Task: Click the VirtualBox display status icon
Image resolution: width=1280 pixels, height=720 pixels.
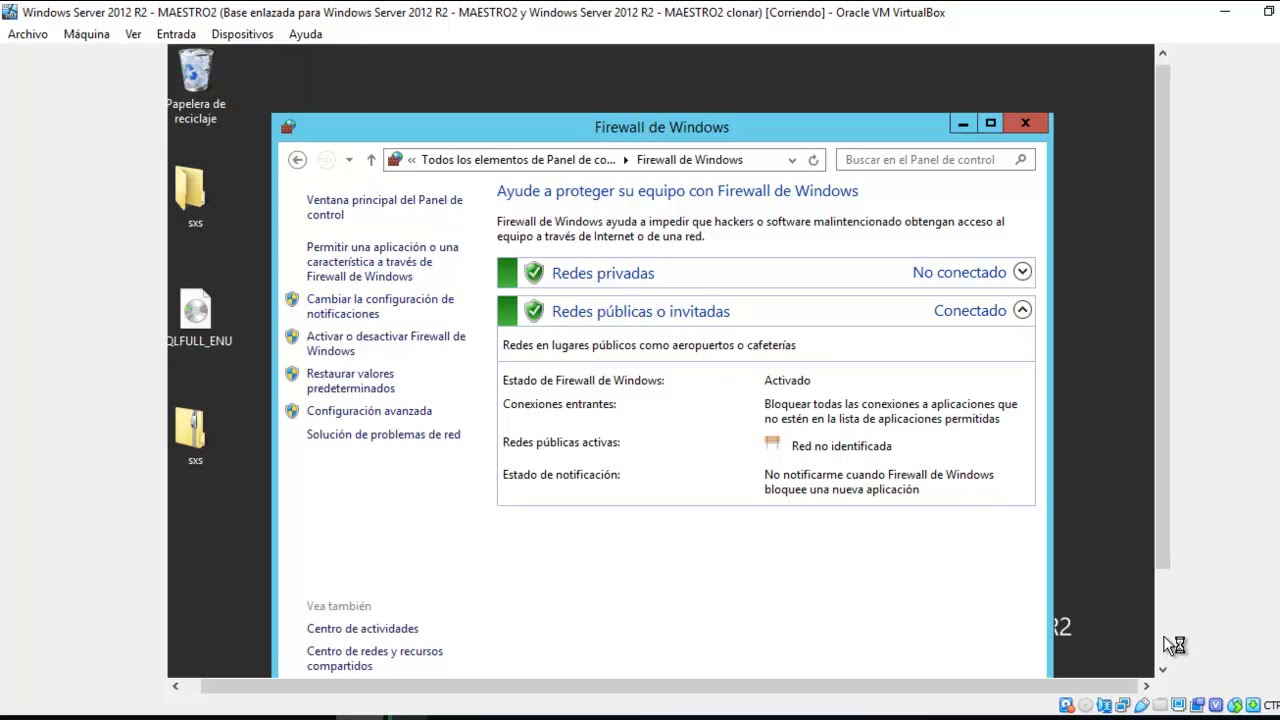Action: click(1178, 705)
